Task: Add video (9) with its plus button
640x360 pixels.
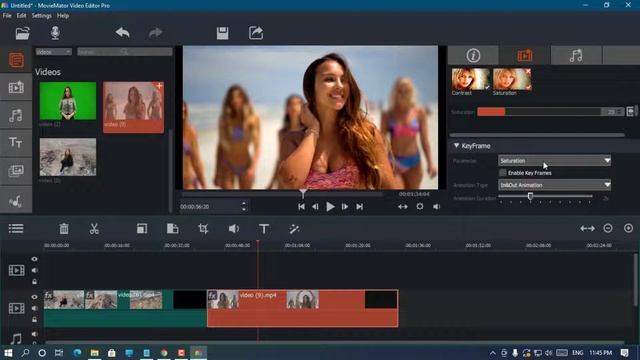Action: click(x=159, y=86)
